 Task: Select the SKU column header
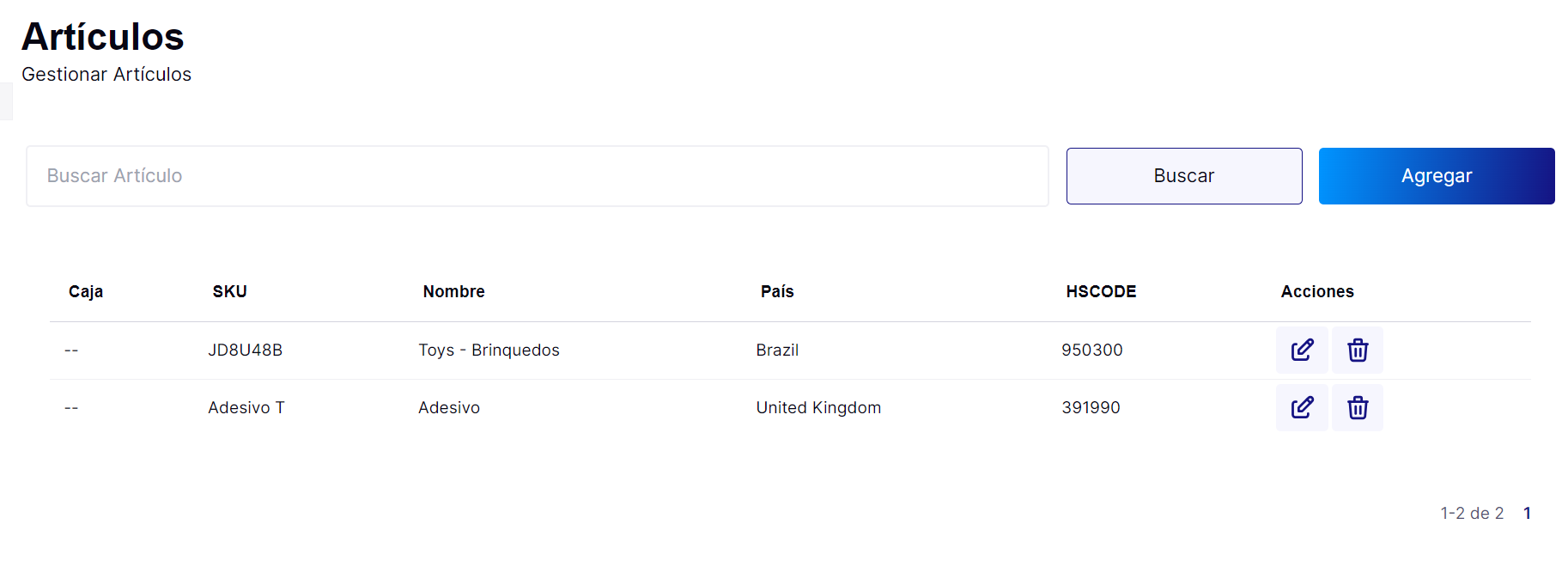coord(230,291)
